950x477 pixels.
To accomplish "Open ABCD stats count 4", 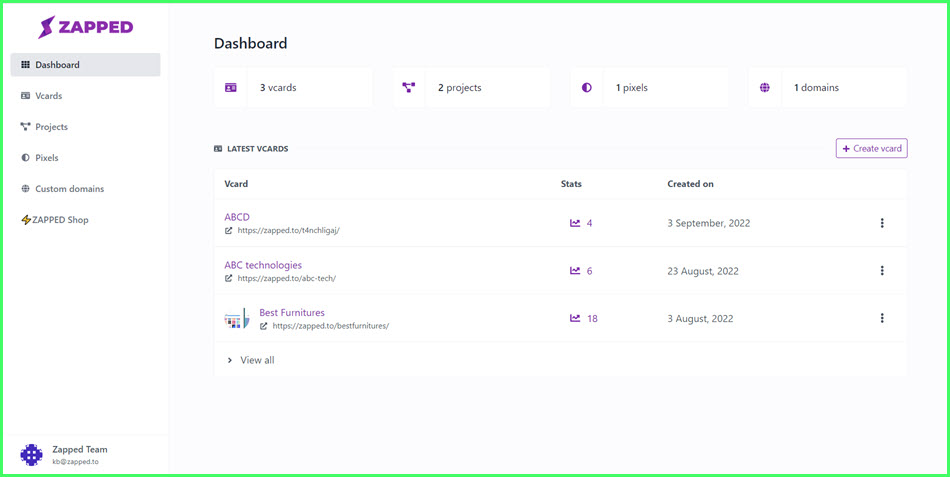I will [590, 223].
